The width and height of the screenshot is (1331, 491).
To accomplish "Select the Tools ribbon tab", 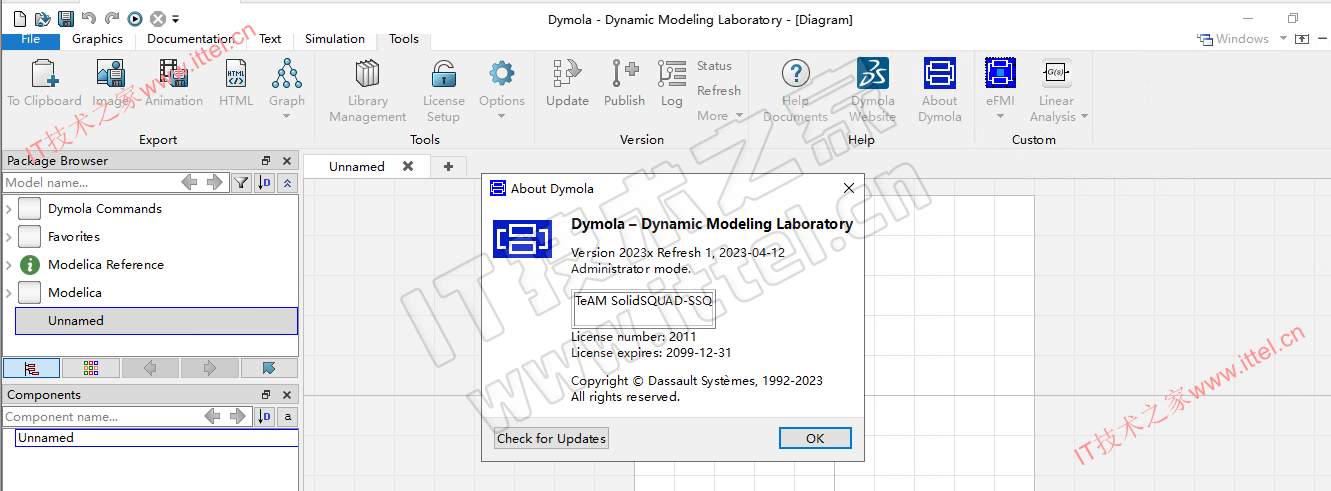I will [404, 39].
